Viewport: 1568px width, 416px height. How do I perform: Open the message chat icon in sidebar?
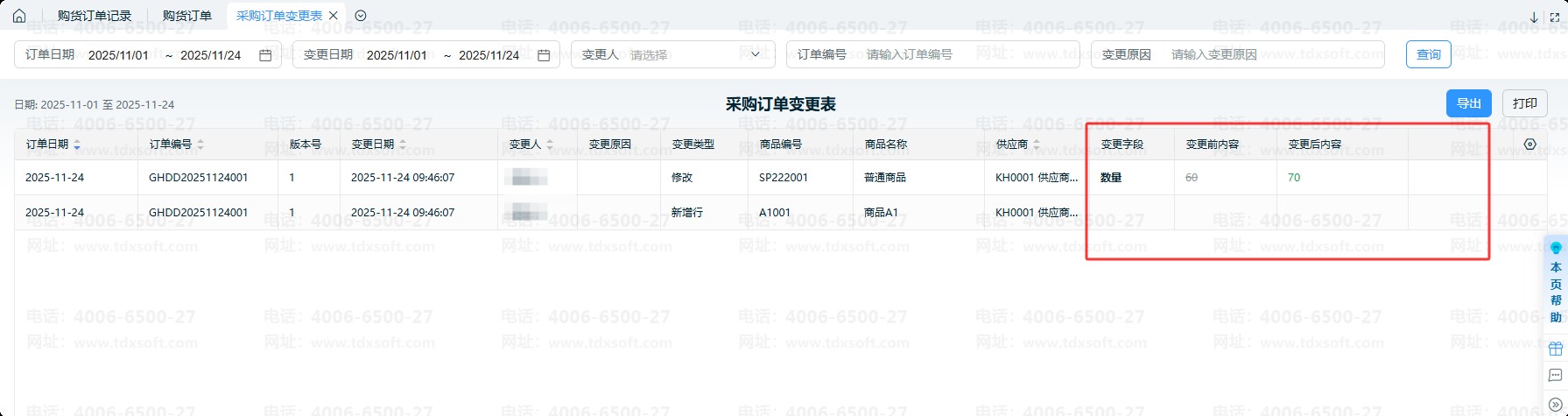point(1556,376)
